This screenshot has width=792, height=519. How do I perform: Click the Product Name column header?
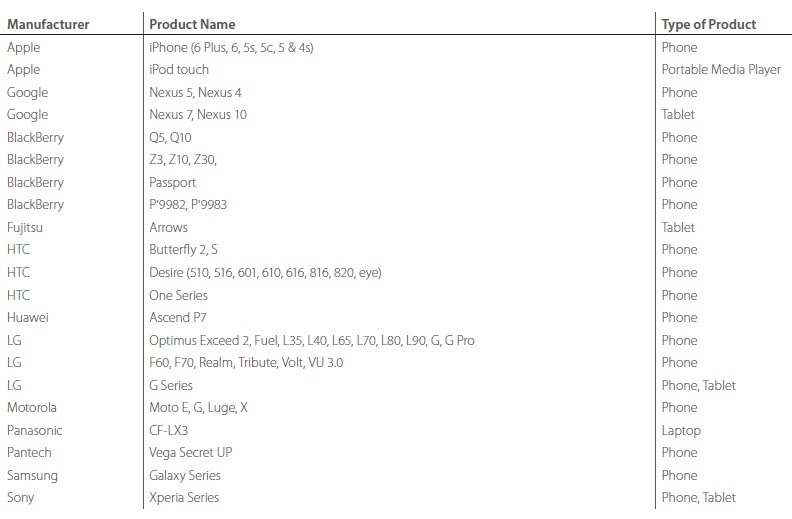point(192,24)
